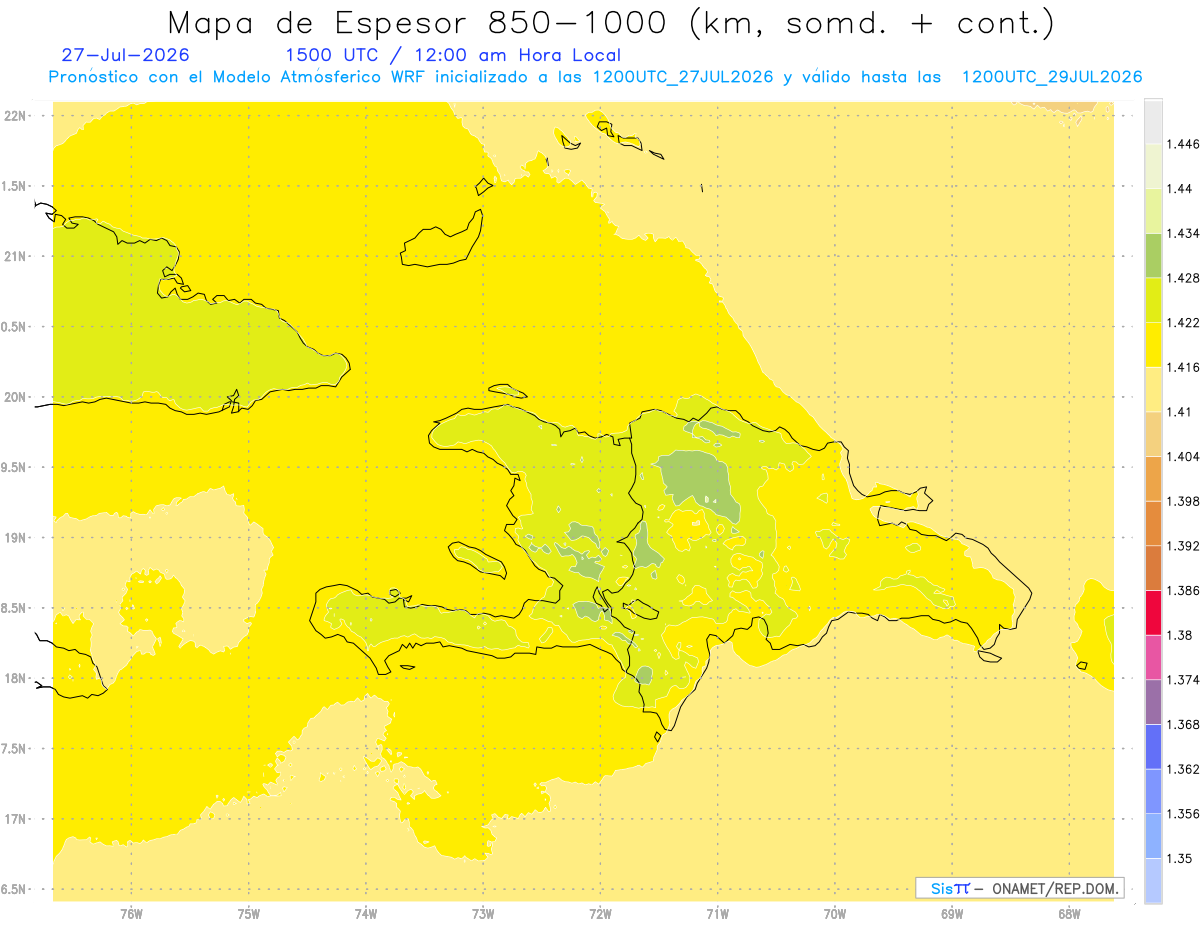Click the latitude label 19N
The height and width of the screenshot is (927, 1200).
coord(16,538)
